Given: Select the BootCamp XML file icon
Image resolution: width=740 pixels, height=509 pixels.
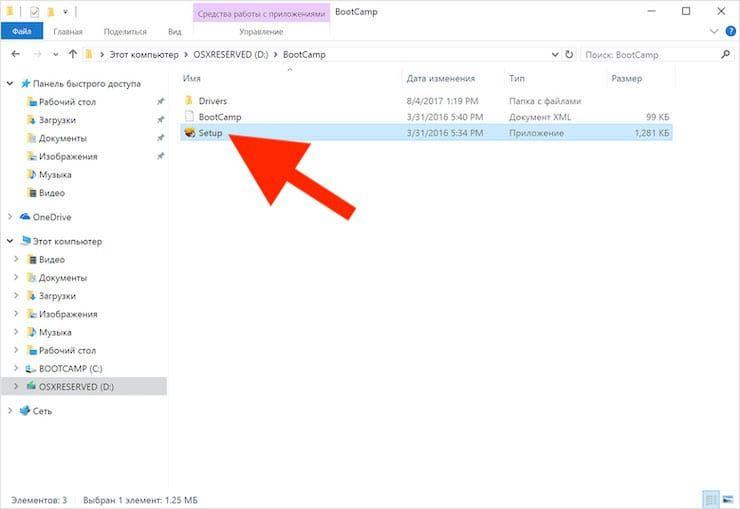Looking at the screenshot, I should (189, 117).
